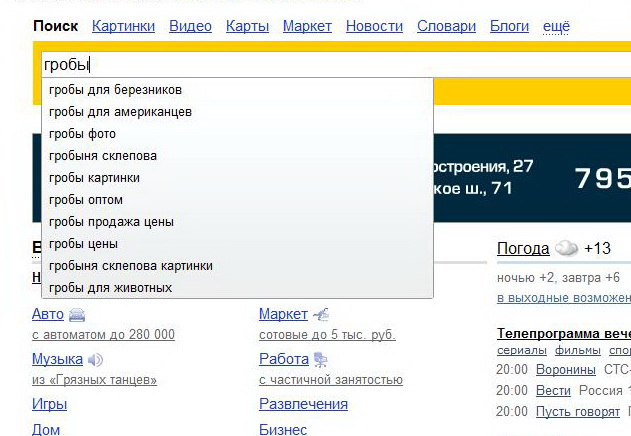Open the Словари tab

coord(446,26)
